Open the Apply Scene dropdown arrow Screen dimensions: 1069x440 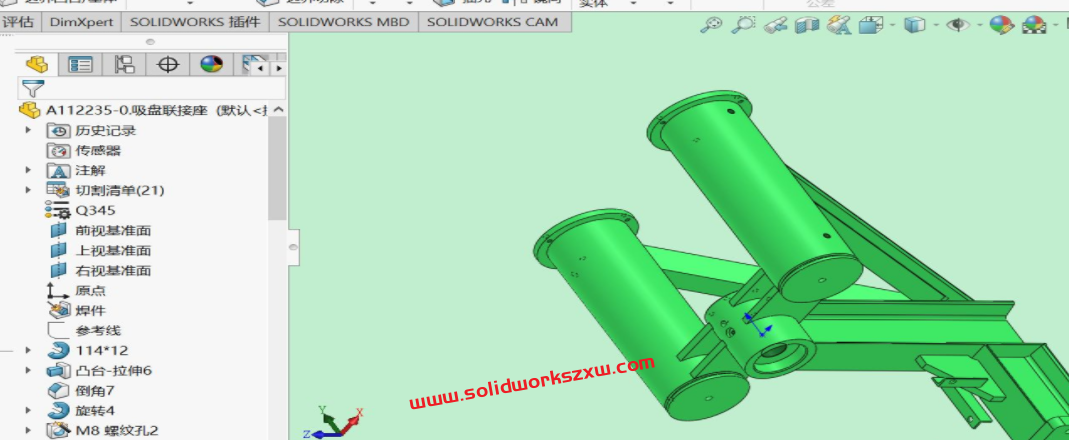(1055, 26)
